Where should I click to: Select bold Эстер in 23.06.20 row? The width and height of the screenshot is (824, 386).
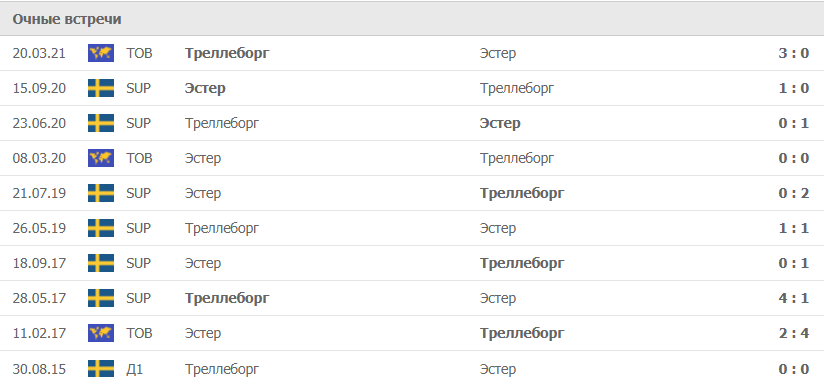pyautogui.click(x=500, y=123)
